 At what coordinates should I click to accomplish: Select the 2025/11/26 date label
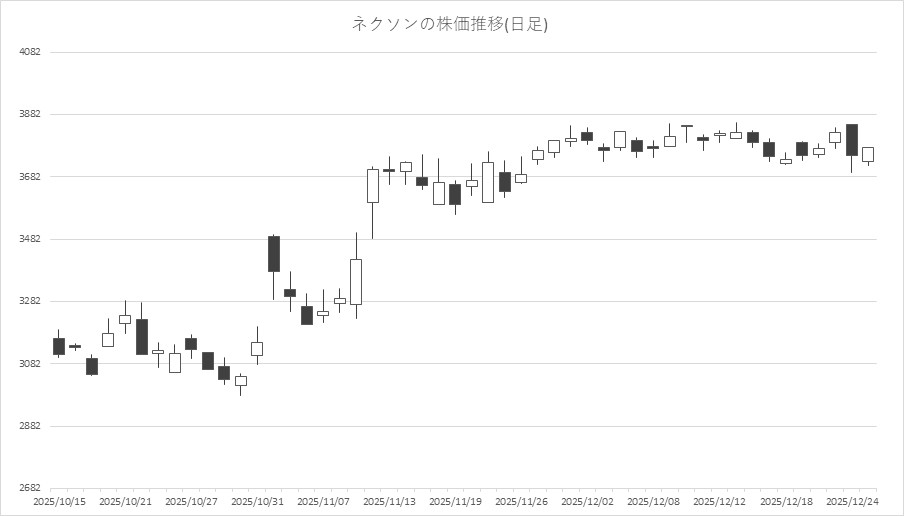pyautogui.click(x=521, y=501)
